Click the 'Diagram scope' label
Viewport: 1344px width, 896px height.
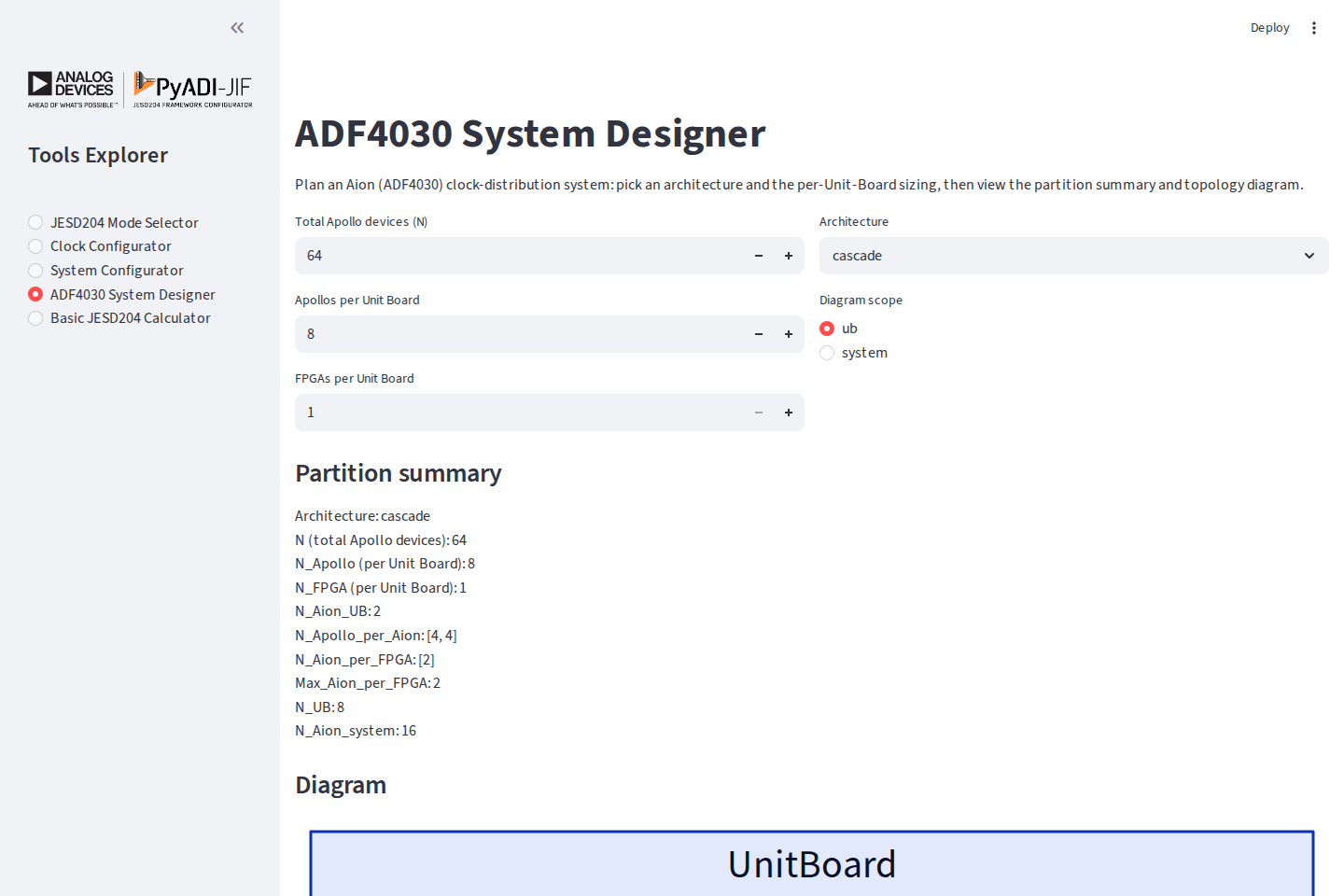861,301
